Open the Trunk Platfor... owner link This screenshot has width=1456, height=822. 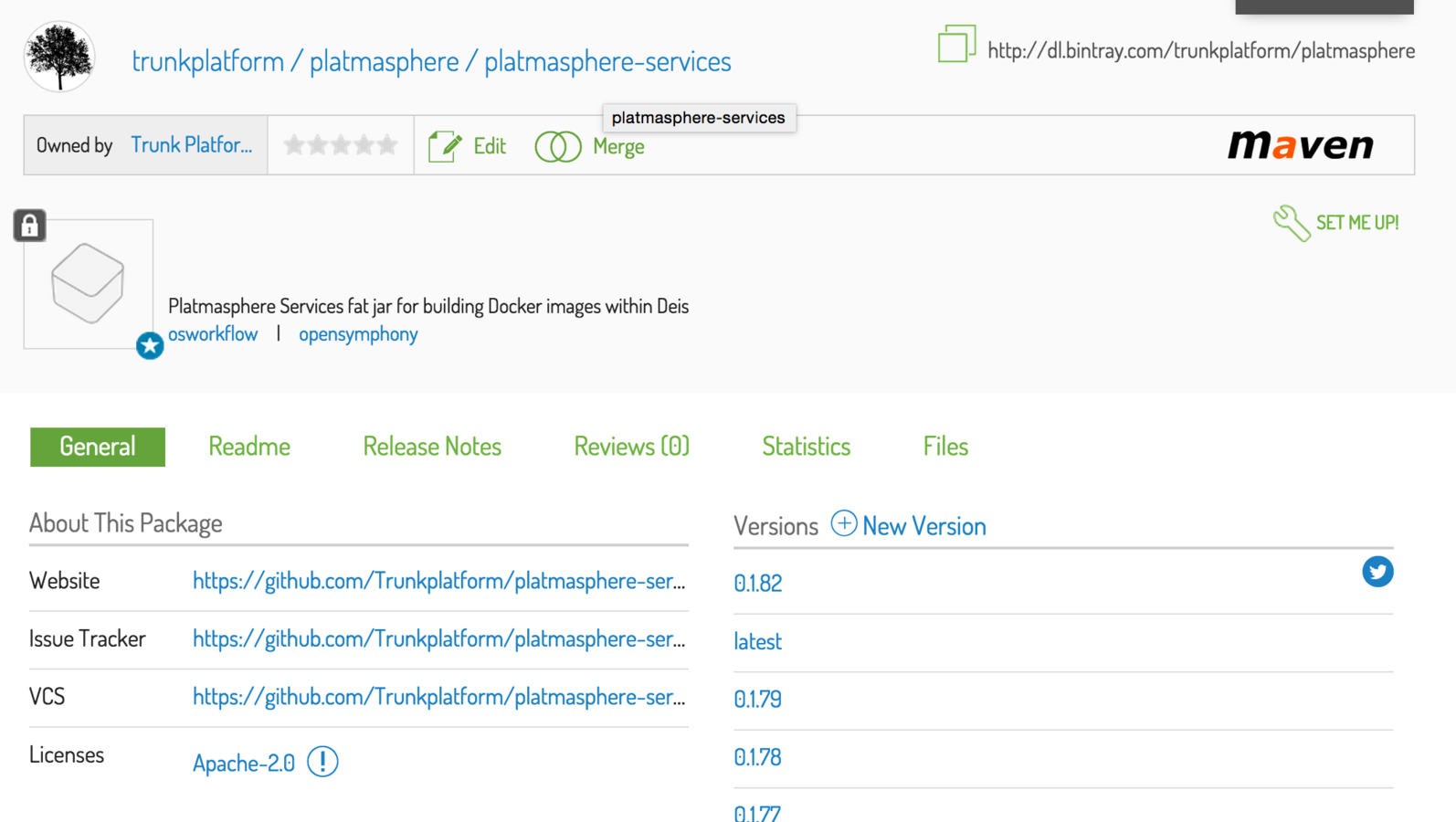point(191,145)
